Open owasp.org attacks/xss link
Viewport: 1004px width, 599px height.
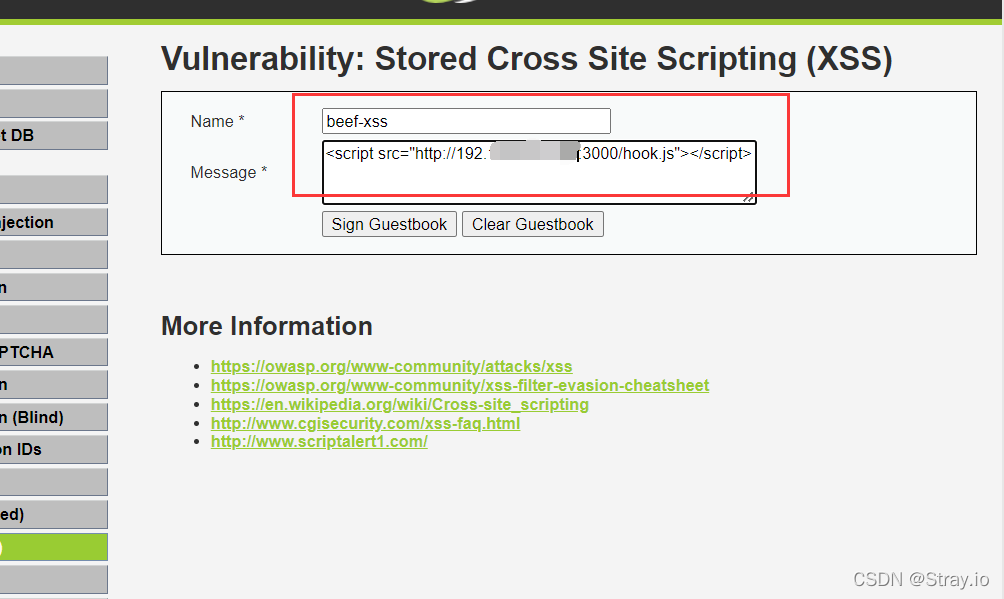(x=391, y=366)
